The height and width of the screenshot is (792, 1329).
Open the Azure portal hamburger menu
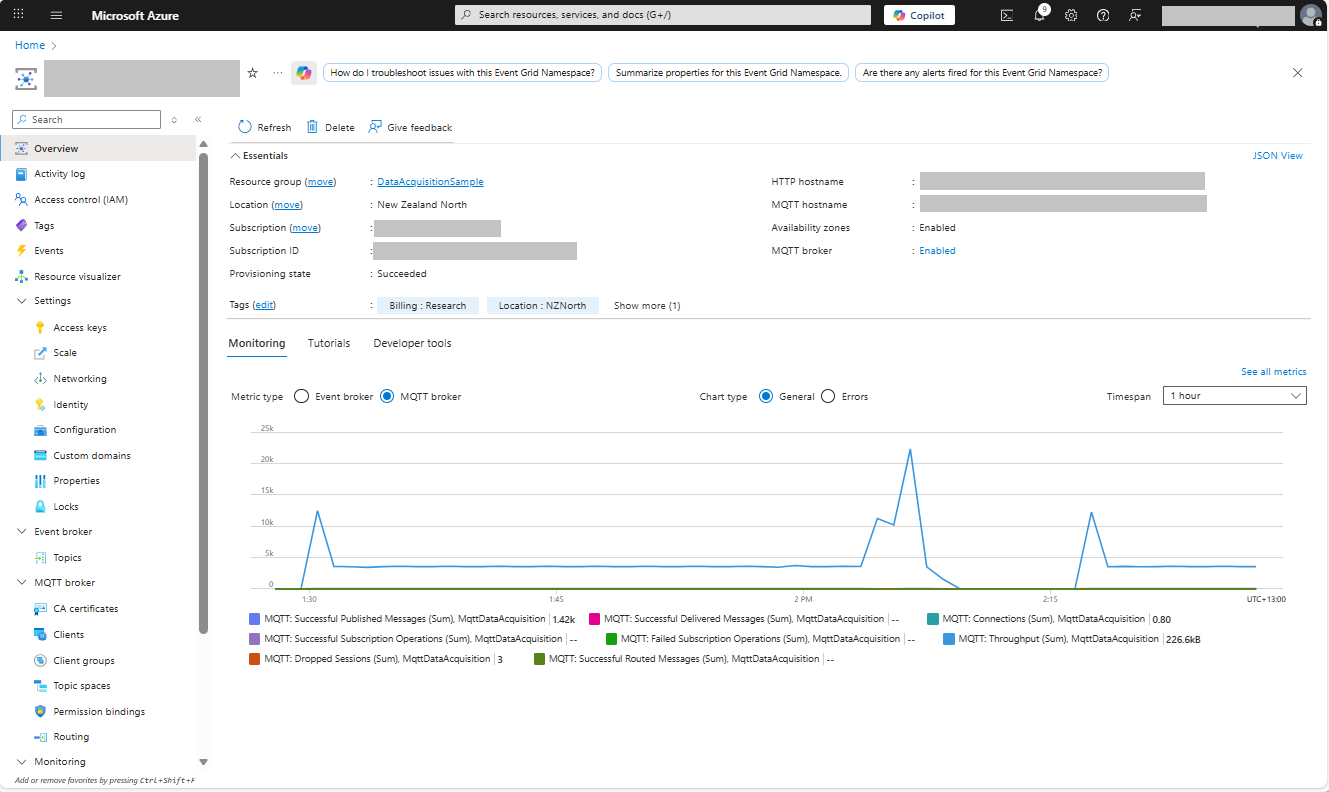click(x=56, y=15)
